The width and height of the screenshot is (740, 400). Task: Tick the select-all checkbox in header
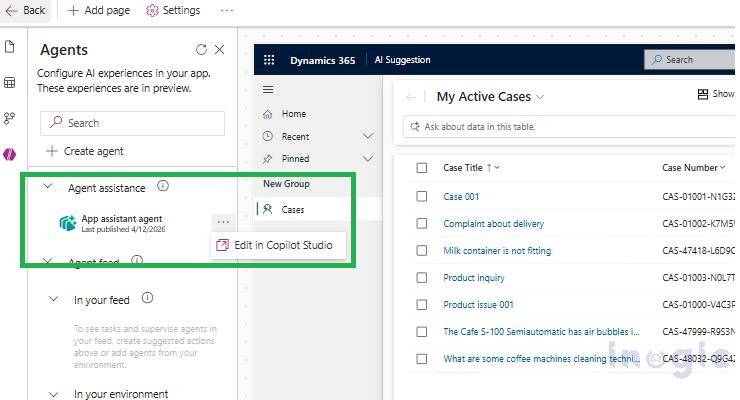pos(422,168)
